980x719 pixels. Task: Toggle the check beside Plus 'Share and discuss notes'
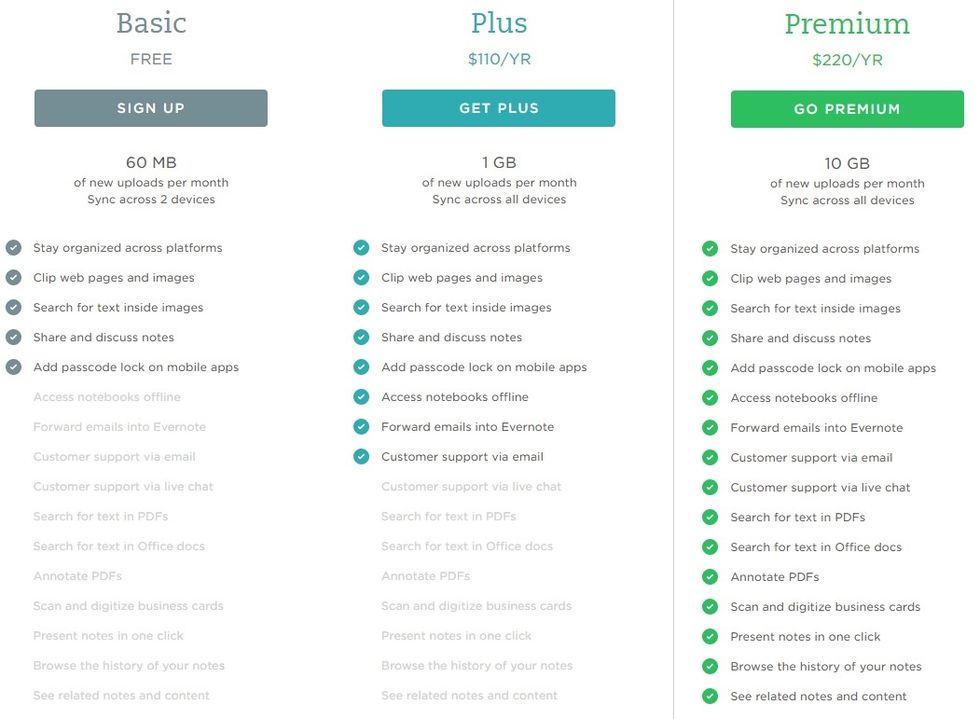[361, 337]
